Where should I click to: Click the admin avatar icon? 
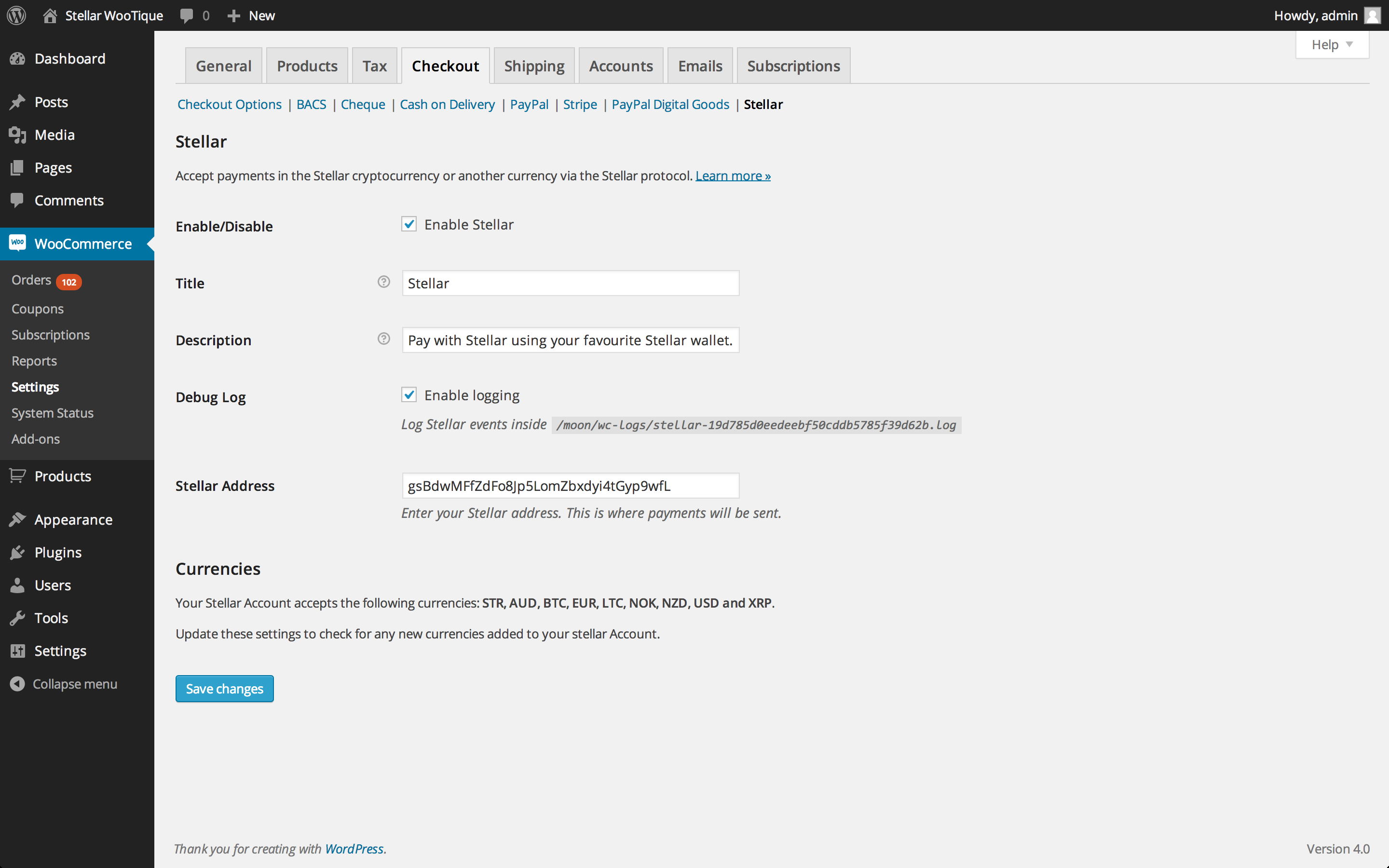click(x=1372, y=15)
